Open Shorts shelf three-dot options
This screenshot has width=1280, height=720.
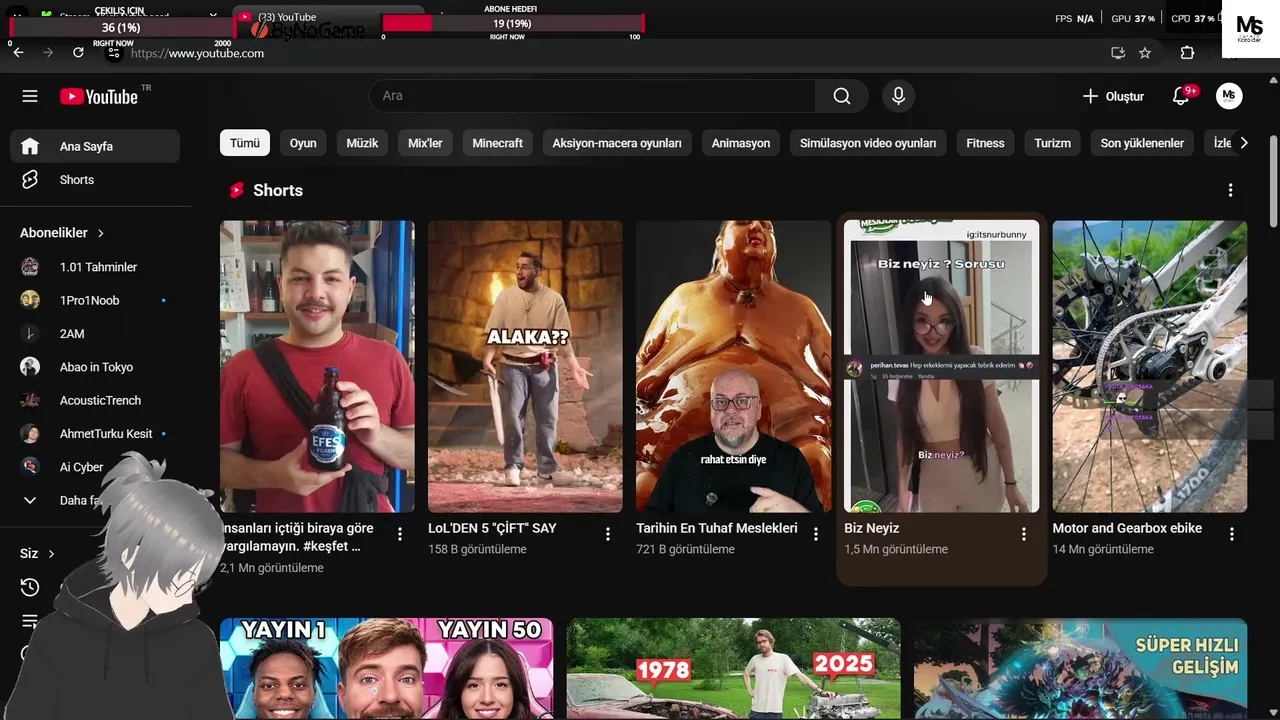(x=1230, y=190)
